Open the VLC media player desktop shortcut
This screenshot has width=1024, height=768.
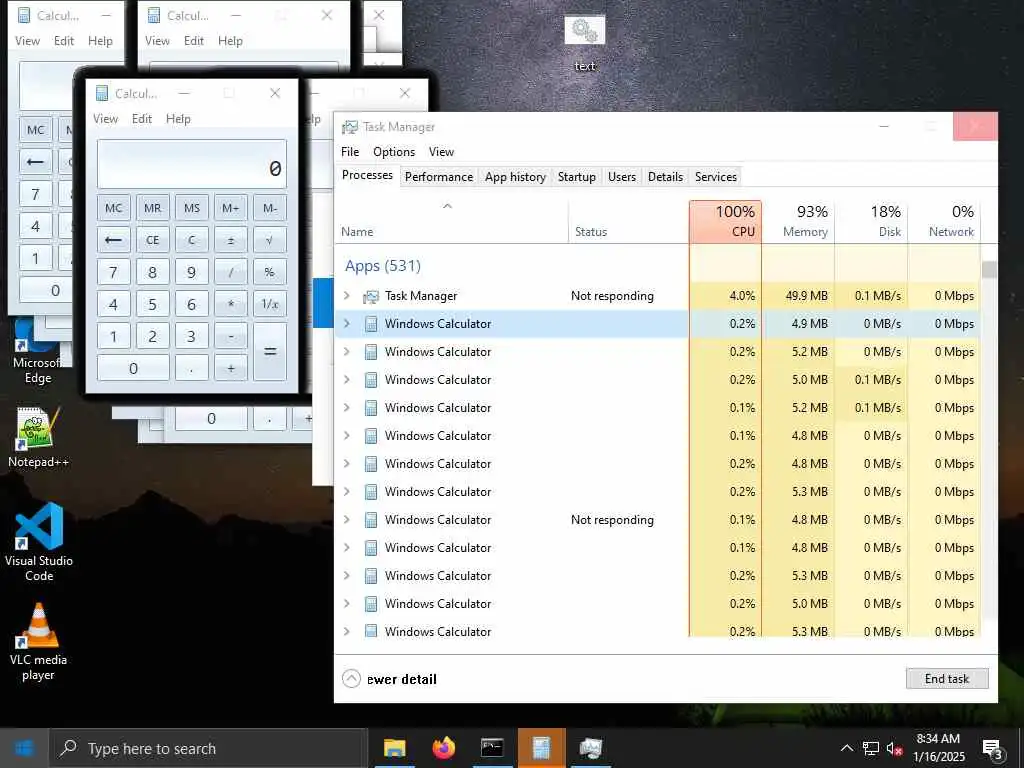pyautogui.click(x=38, y=642)
